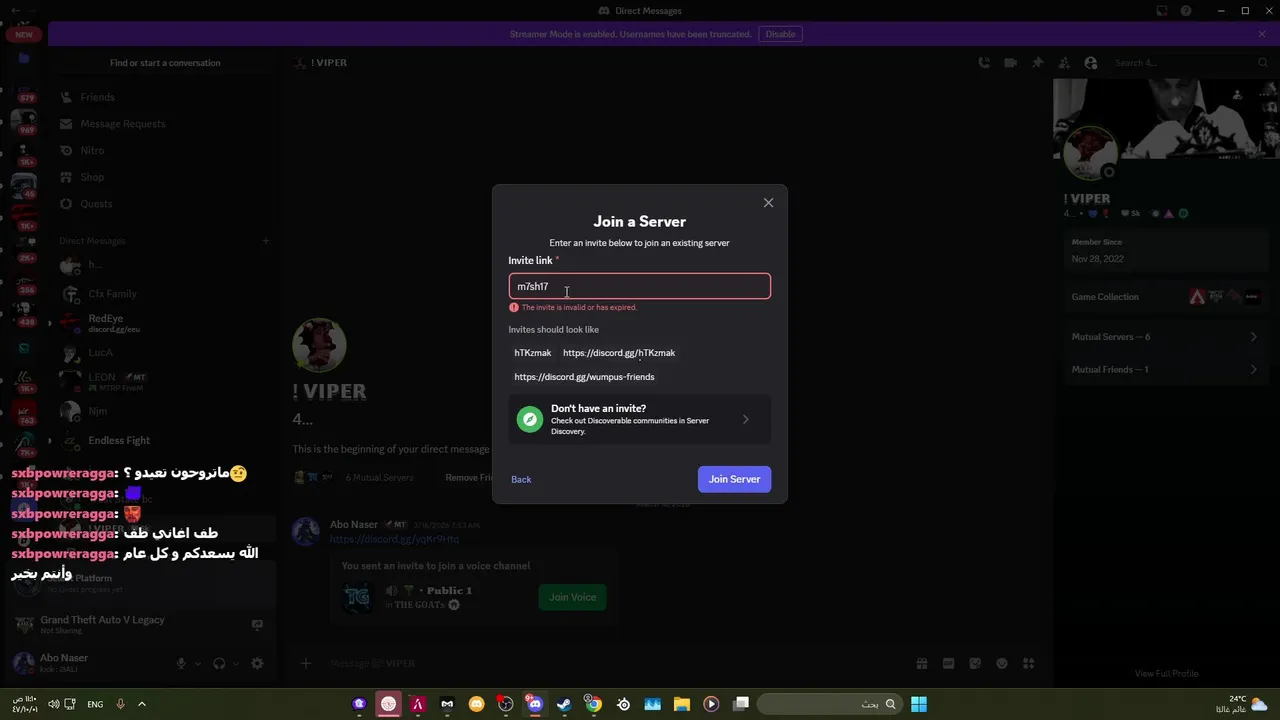The image size is (1280, 720).
Task: Click Find or start a conversation
Action: pos(165,63)
